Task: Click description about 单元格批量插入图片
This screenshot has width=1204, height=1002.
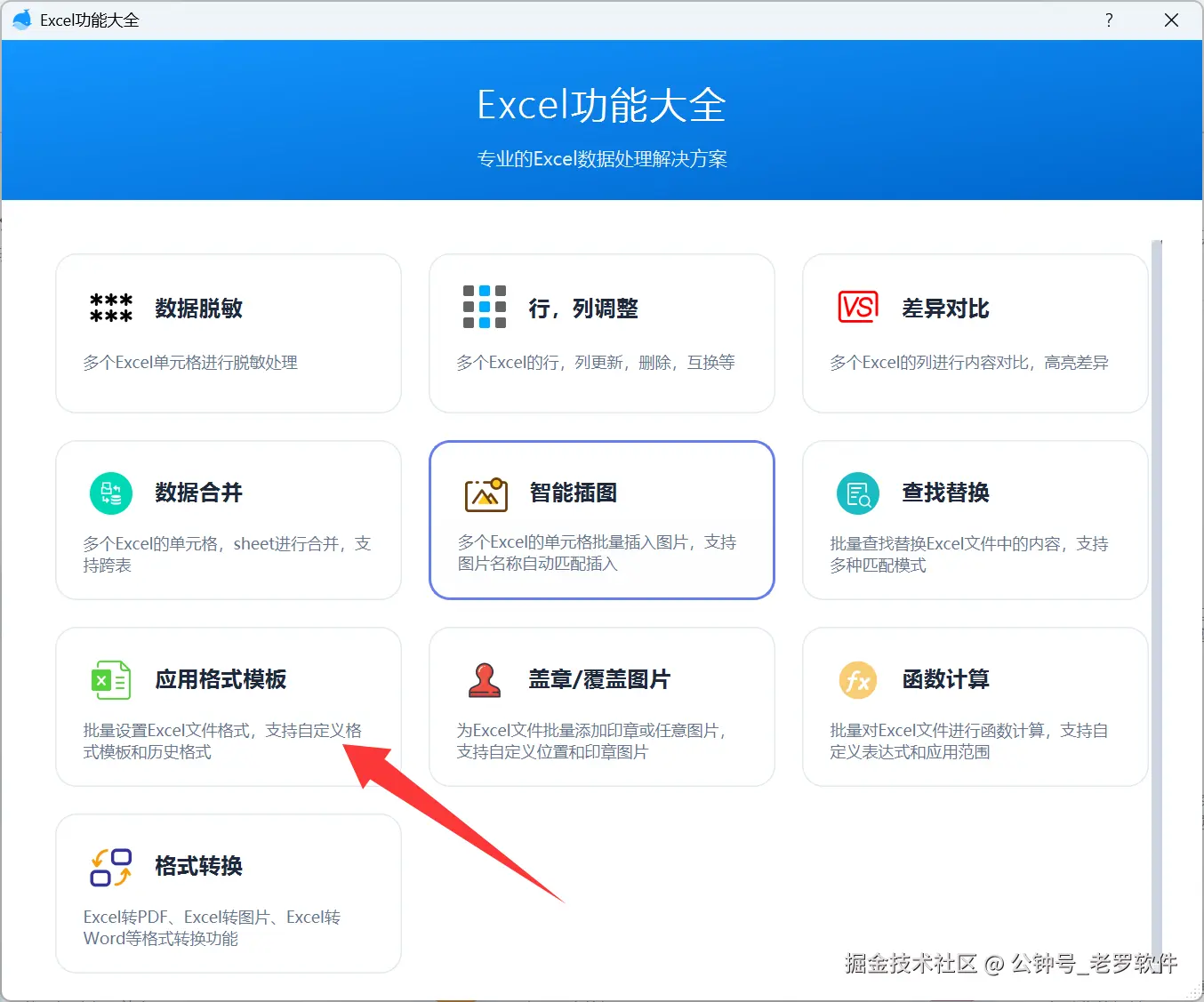Action: click(x=598, y=553)
